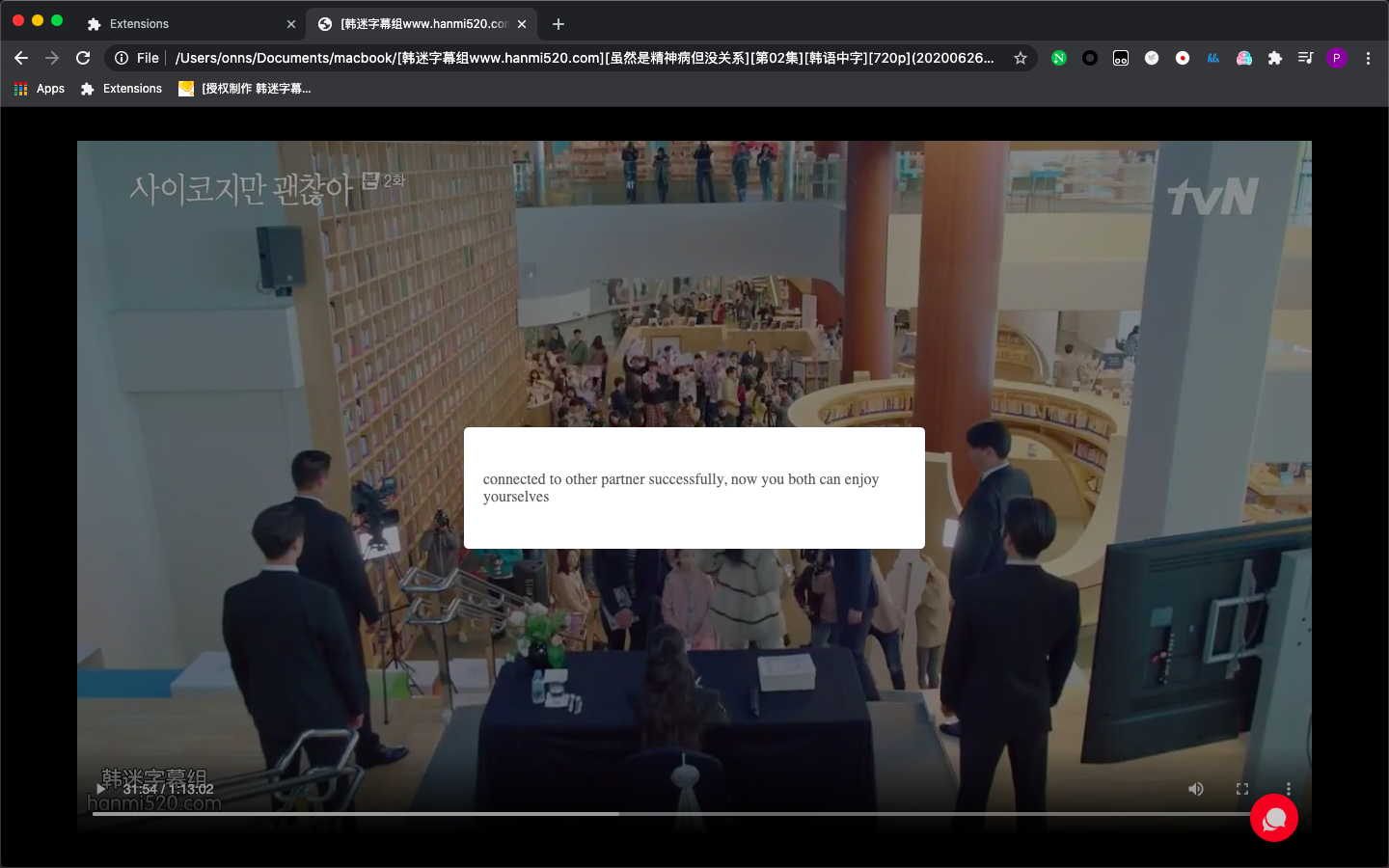This screenshot has width=1389, height=868.
Task: Open the red dot record extension
Action: (1183, 58)
